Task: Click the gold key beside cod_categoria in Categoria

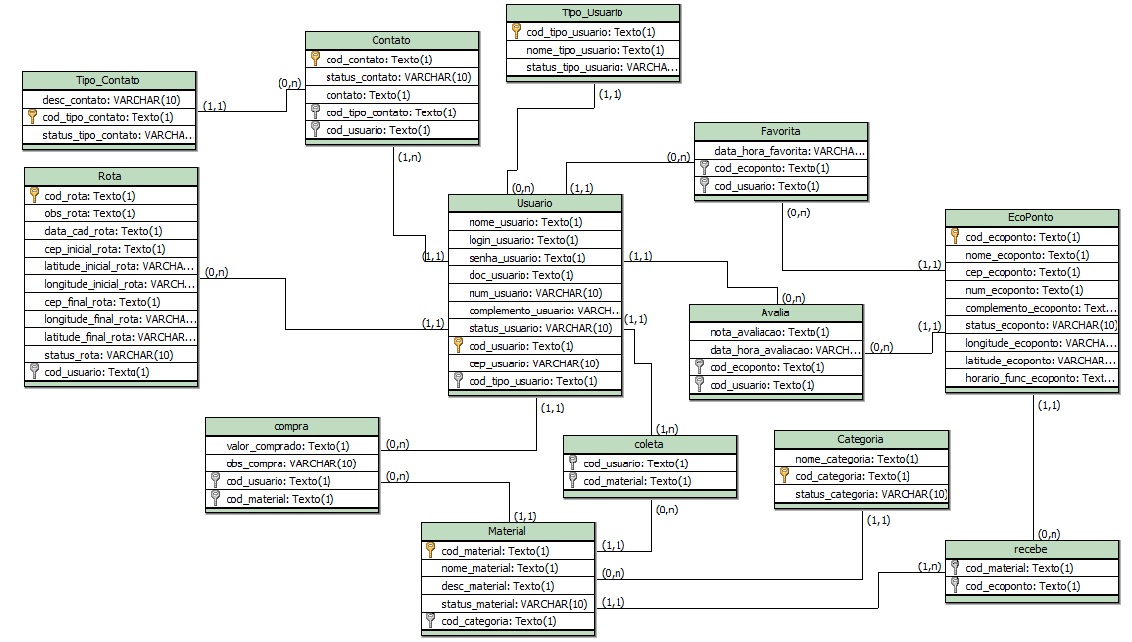Action: click(785, 475)
